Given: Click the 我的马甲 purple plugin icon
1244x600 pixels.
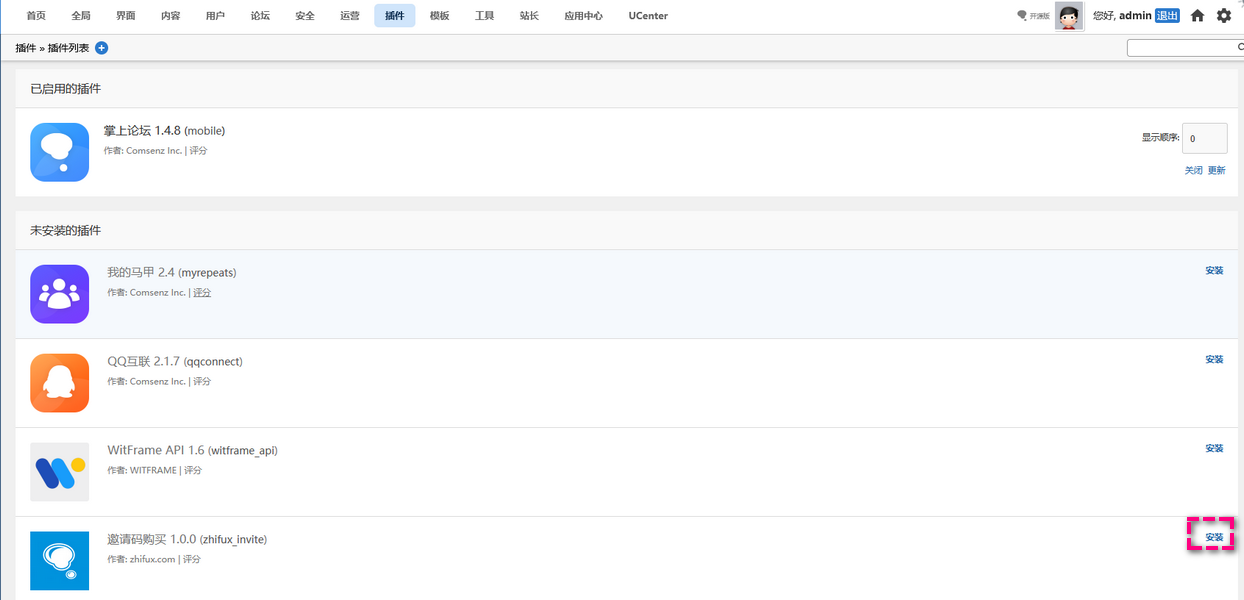Looking at the screenshot, I should tap(59, 294).
